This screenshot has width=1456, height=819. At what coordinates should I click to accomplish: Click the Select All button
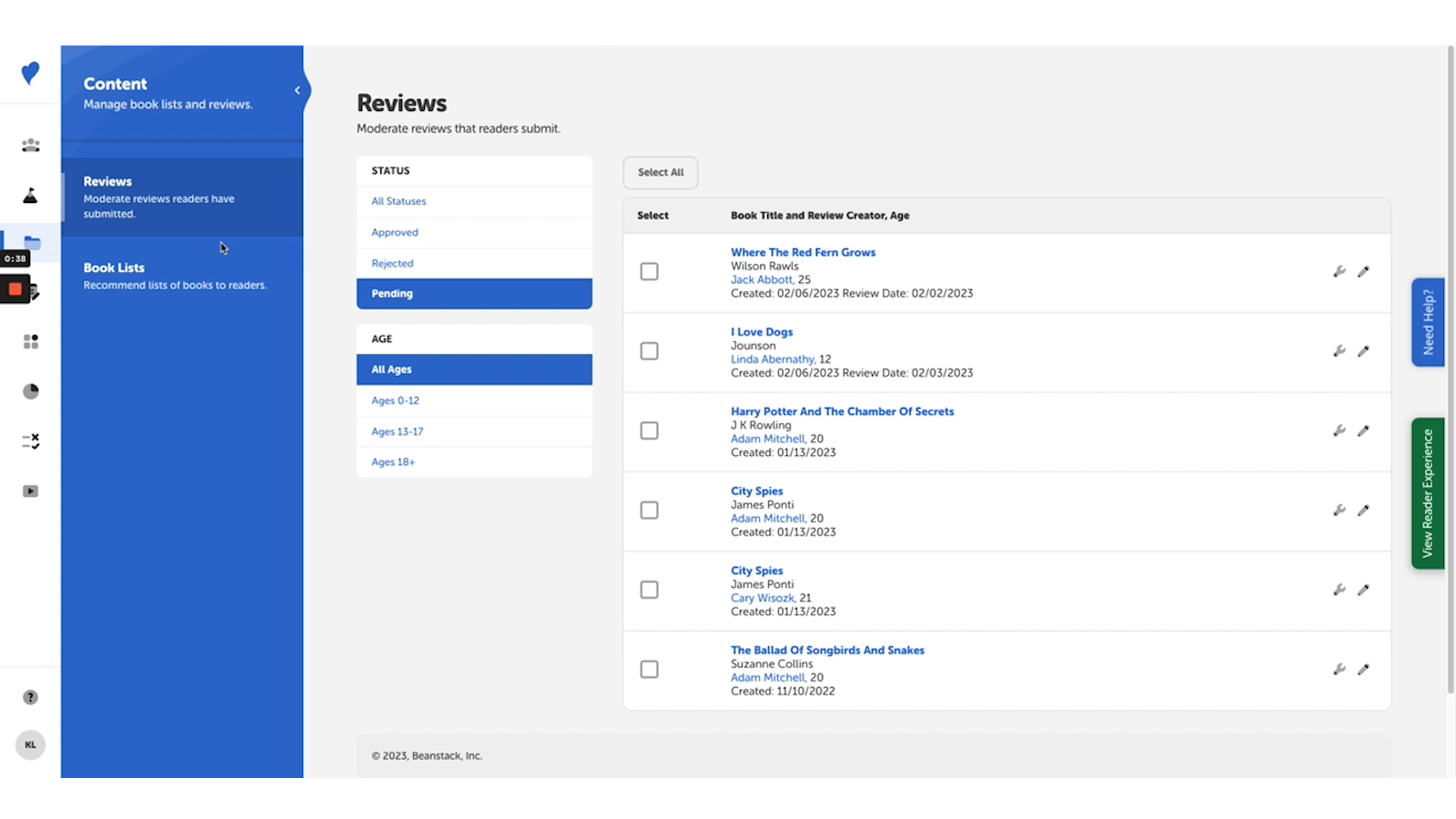click(660, 172)
